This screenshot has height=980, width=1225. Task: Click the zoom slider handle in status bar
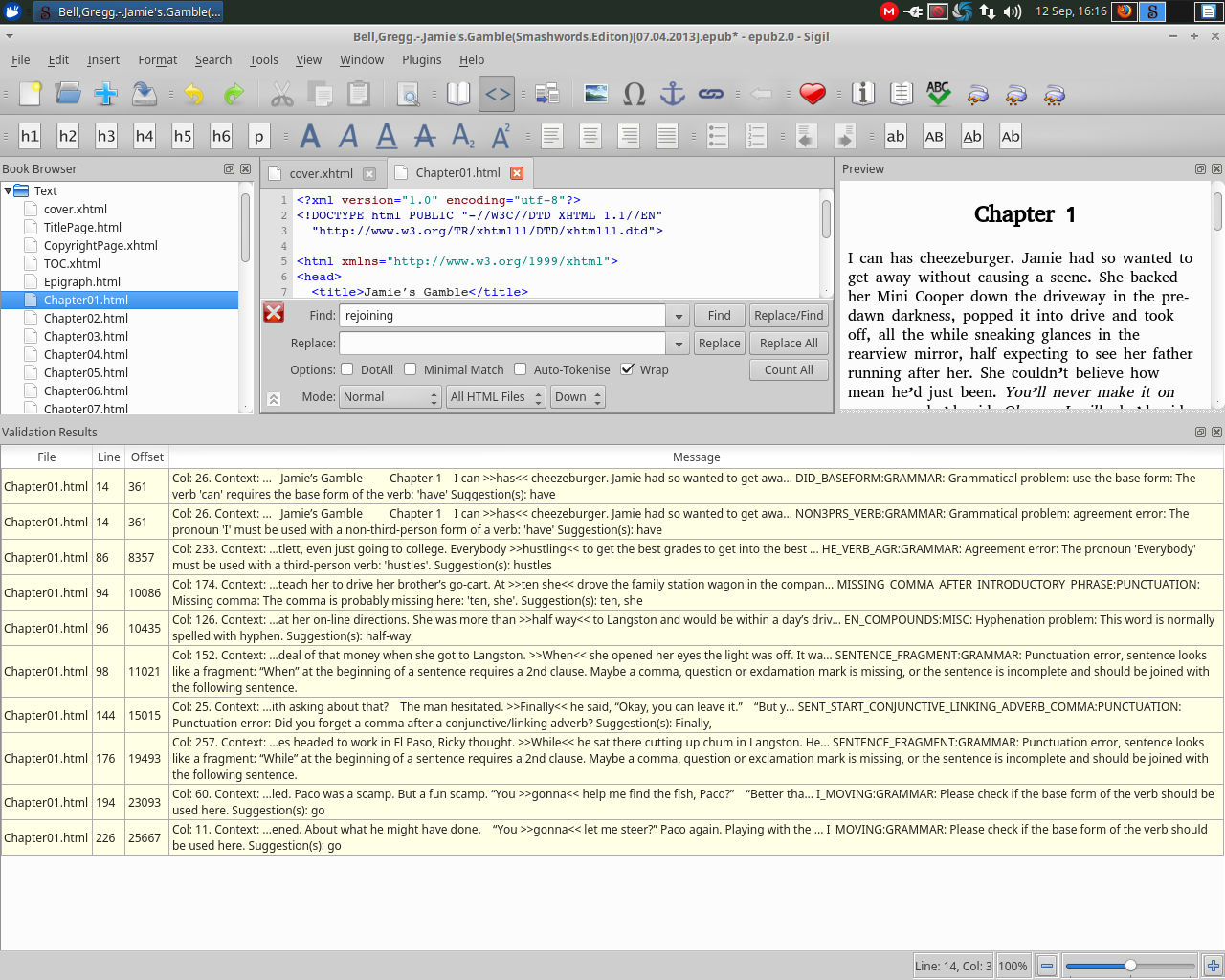1130,966
